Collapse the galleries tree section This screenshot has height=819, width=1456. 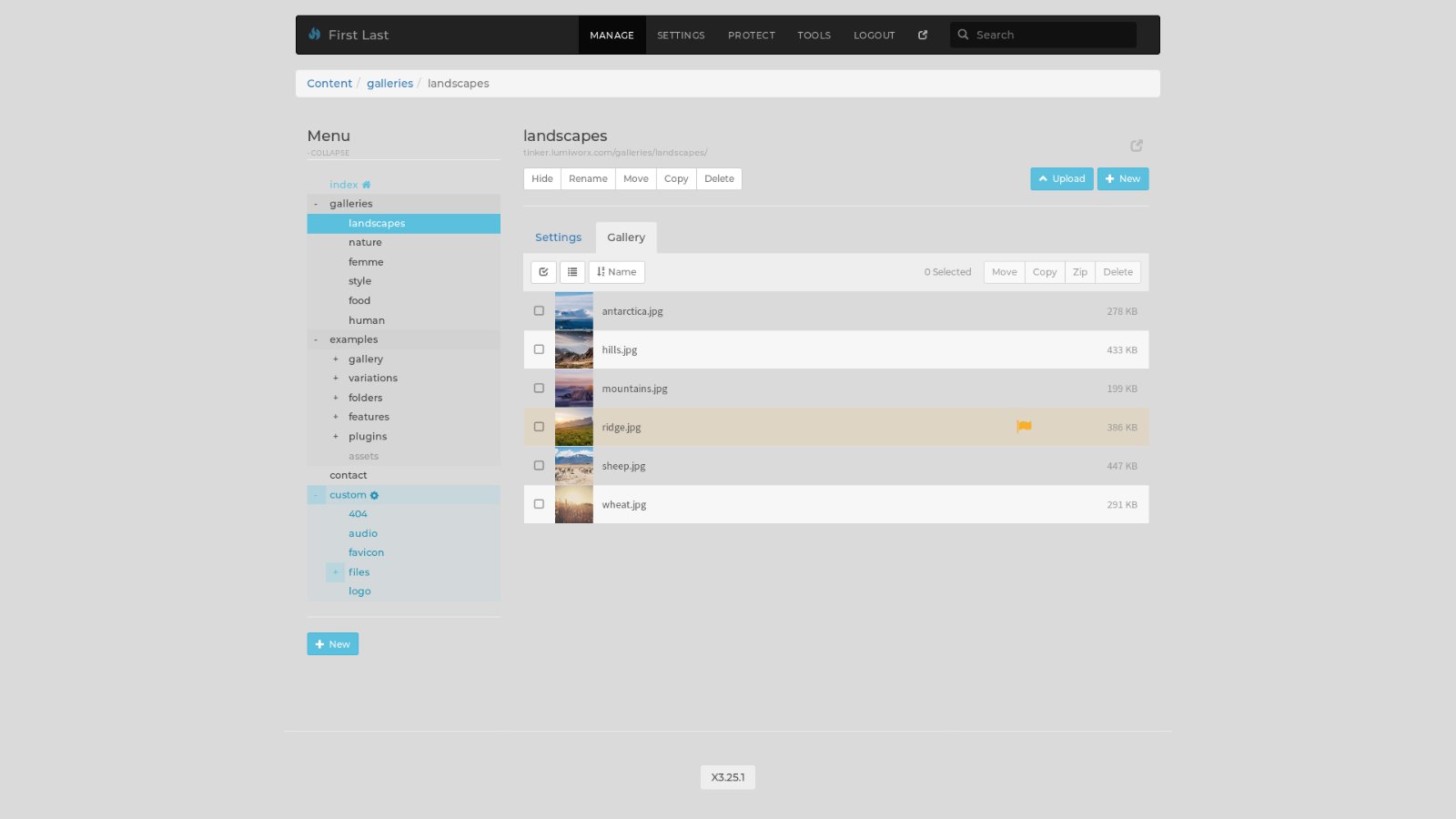pyautogui.click(x=316, y=204)
